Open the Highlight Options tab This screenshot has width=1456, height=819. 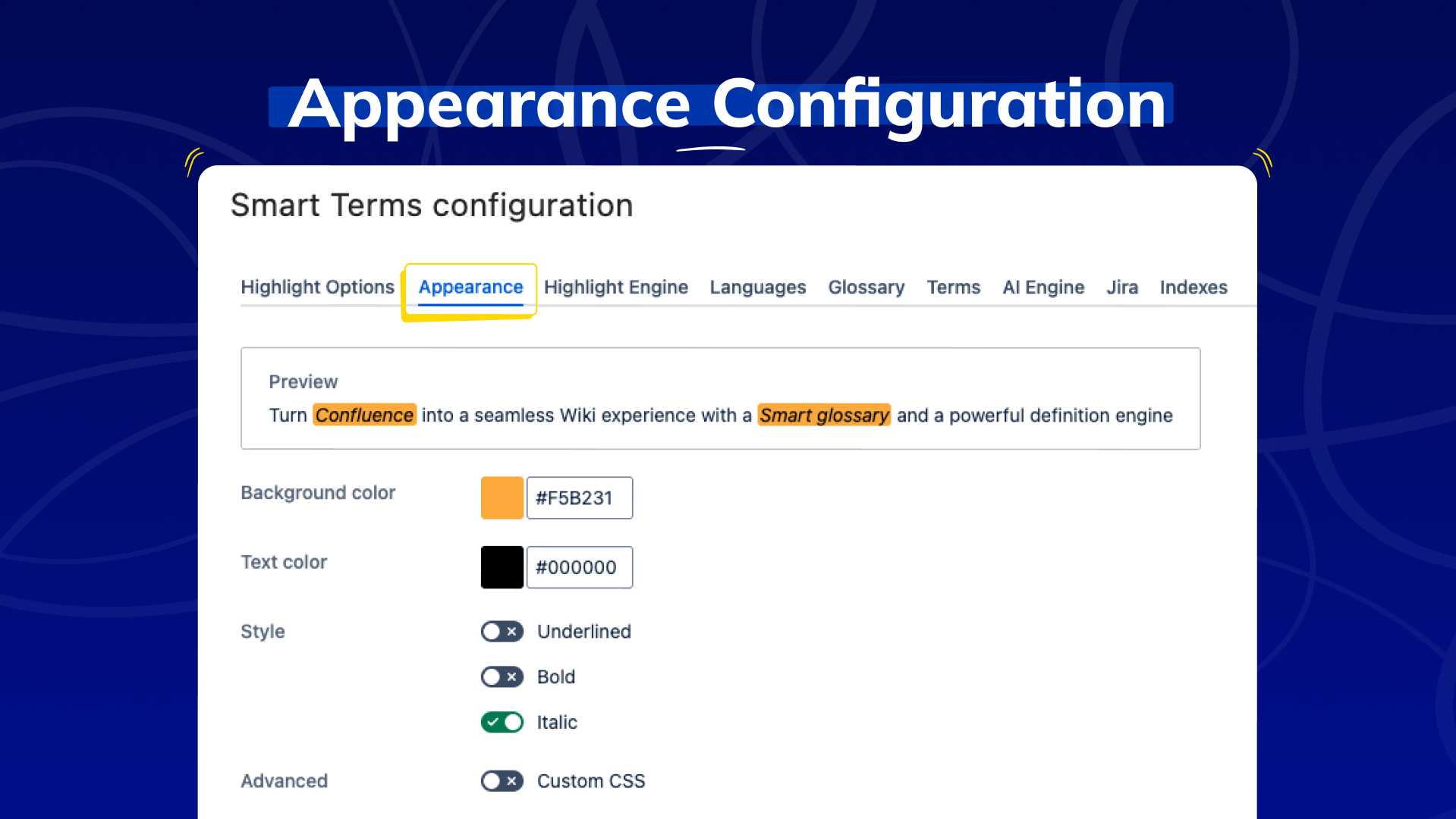coord(317,287)
